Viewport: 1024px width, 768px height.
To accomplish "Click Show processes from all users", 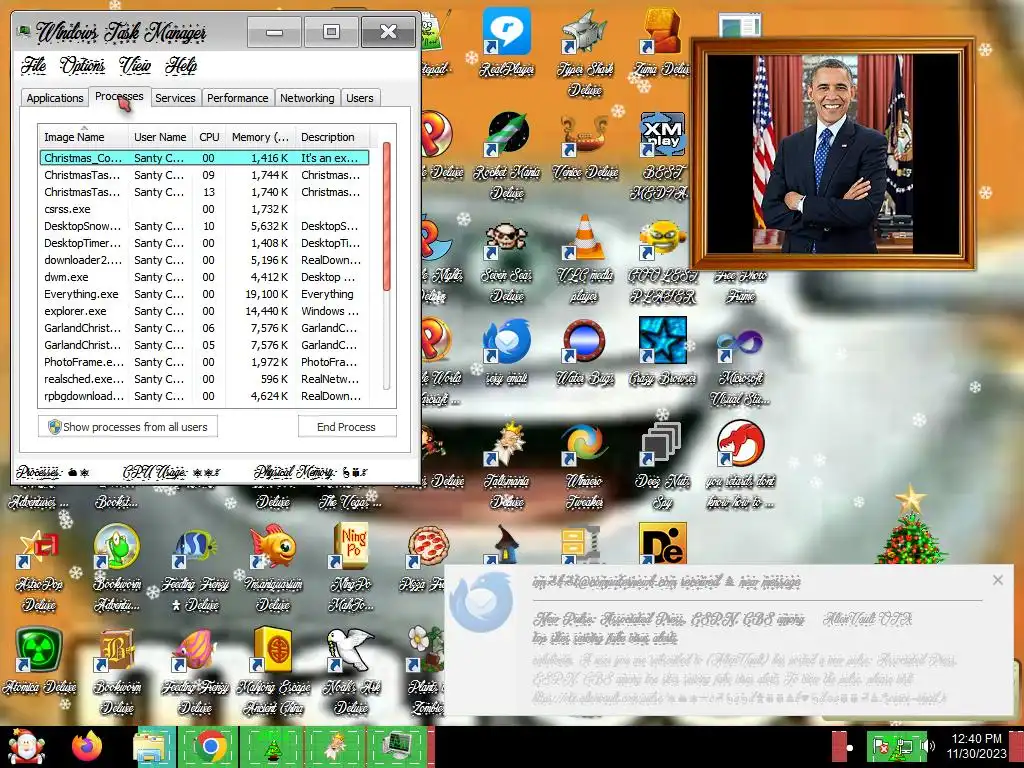I will [x=128, y=427].
